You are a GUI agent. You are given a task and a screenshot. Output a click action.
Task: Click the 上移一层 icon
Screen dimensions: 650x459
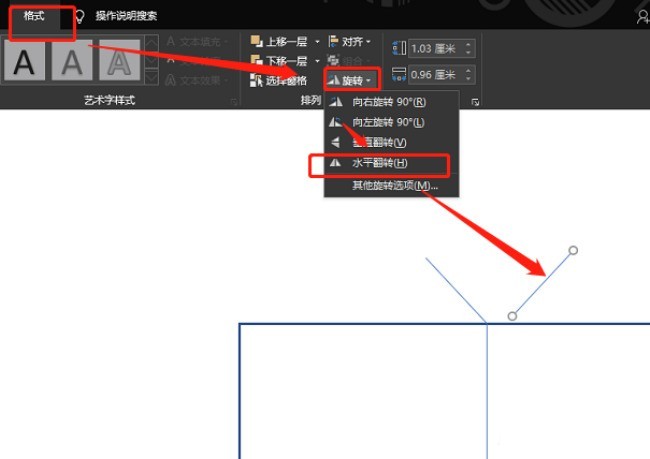(x=257, y=41)
